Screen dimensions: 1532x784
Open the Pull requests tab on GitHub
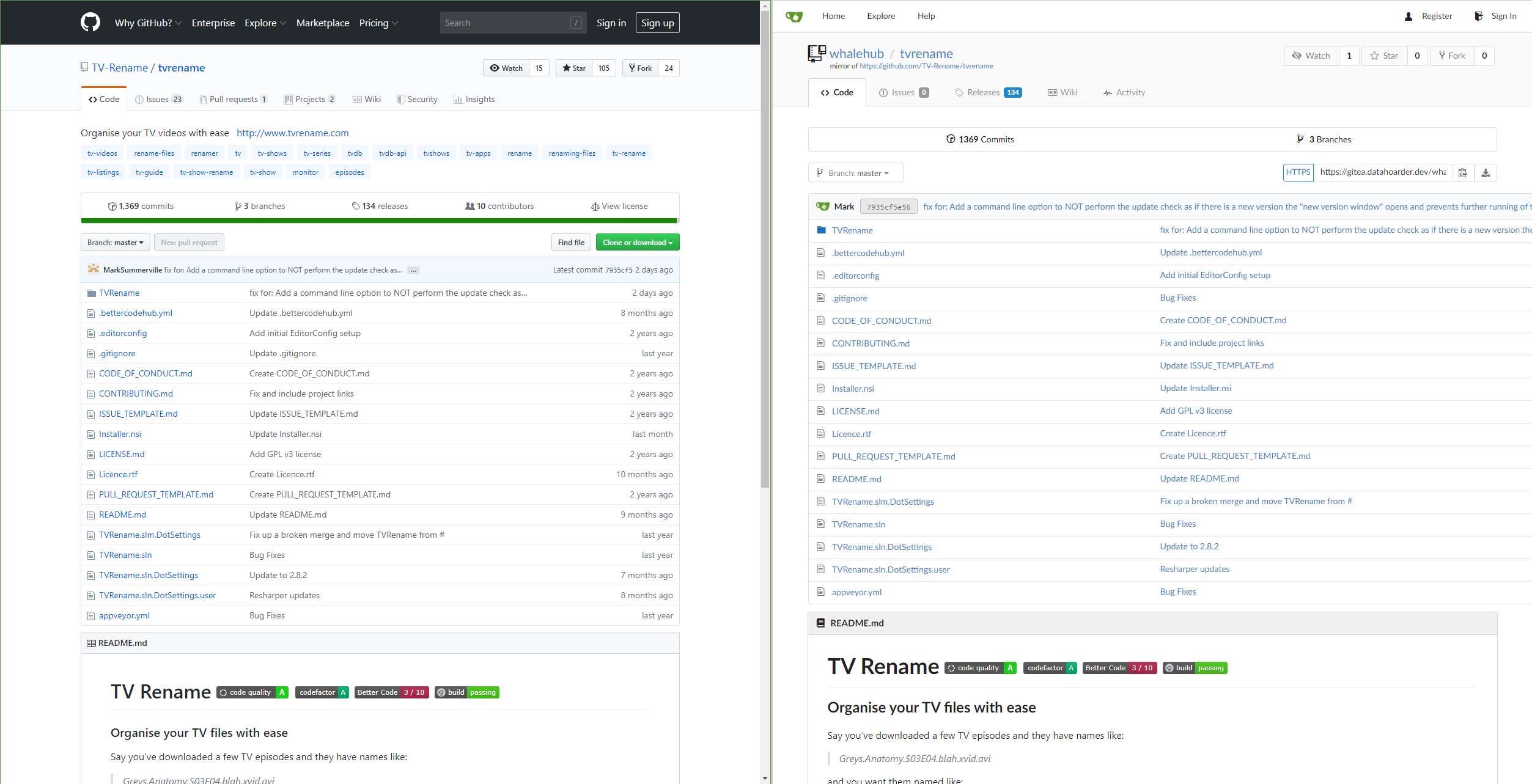tap(233, 99)
